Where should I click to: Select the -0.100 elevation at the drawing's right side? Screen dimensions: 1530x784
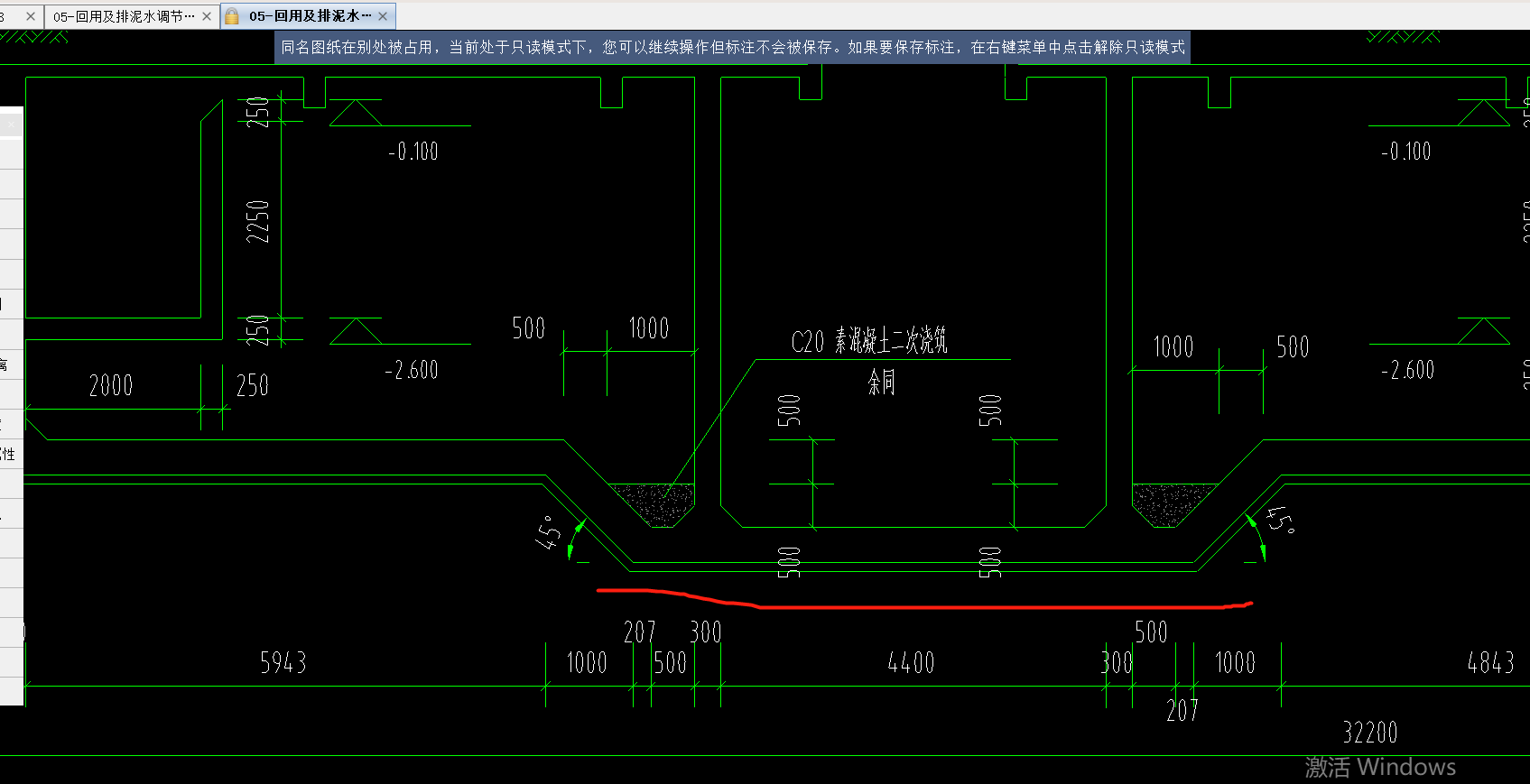(x=1406, y=152)
